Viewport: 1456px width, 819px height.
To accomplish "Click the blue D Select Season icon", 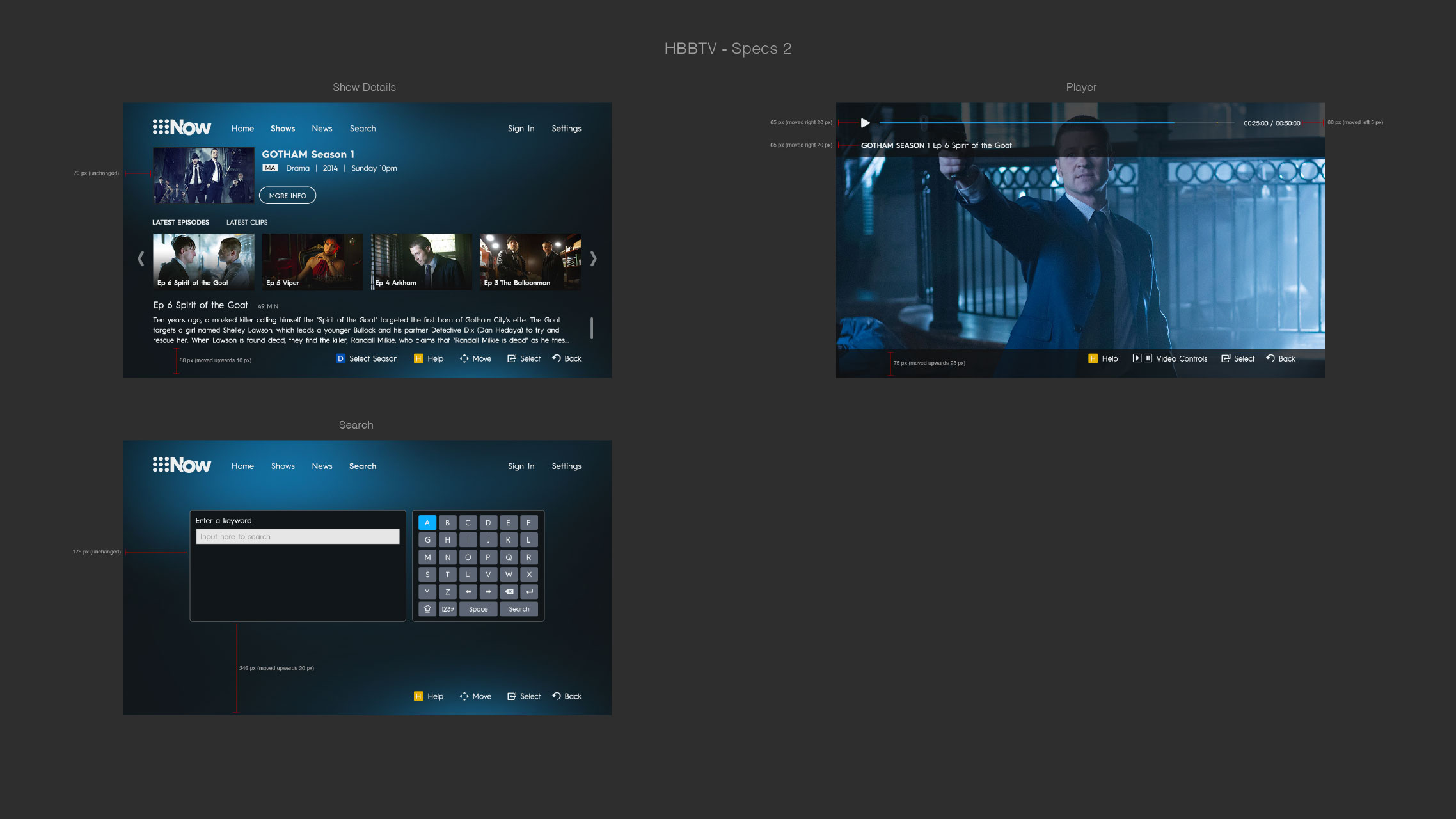I will pyautogui.click(x=340, y=359).
